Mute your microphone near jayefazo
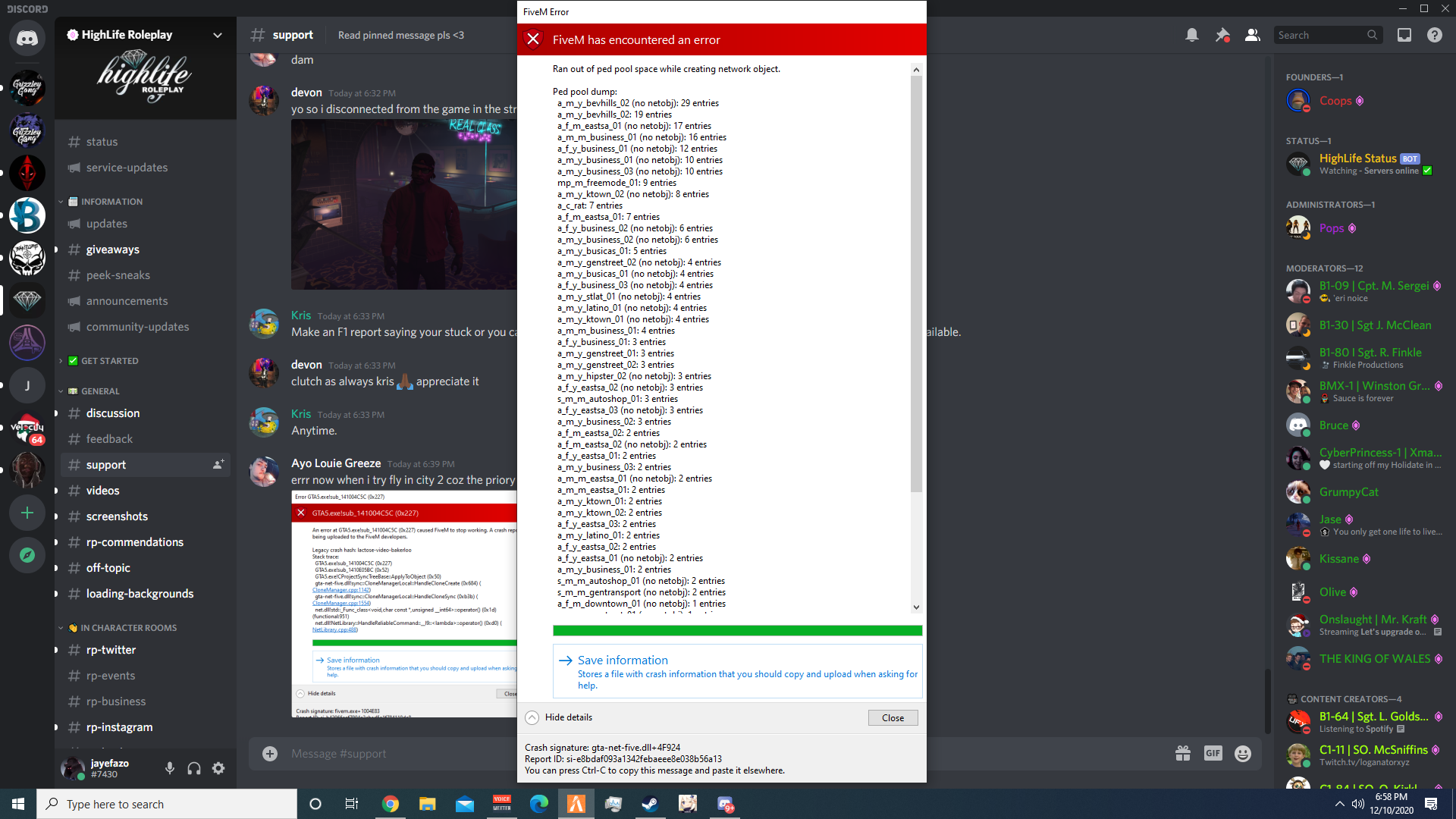This screenshot has height=819, width=1456. (x=169, y=768)
